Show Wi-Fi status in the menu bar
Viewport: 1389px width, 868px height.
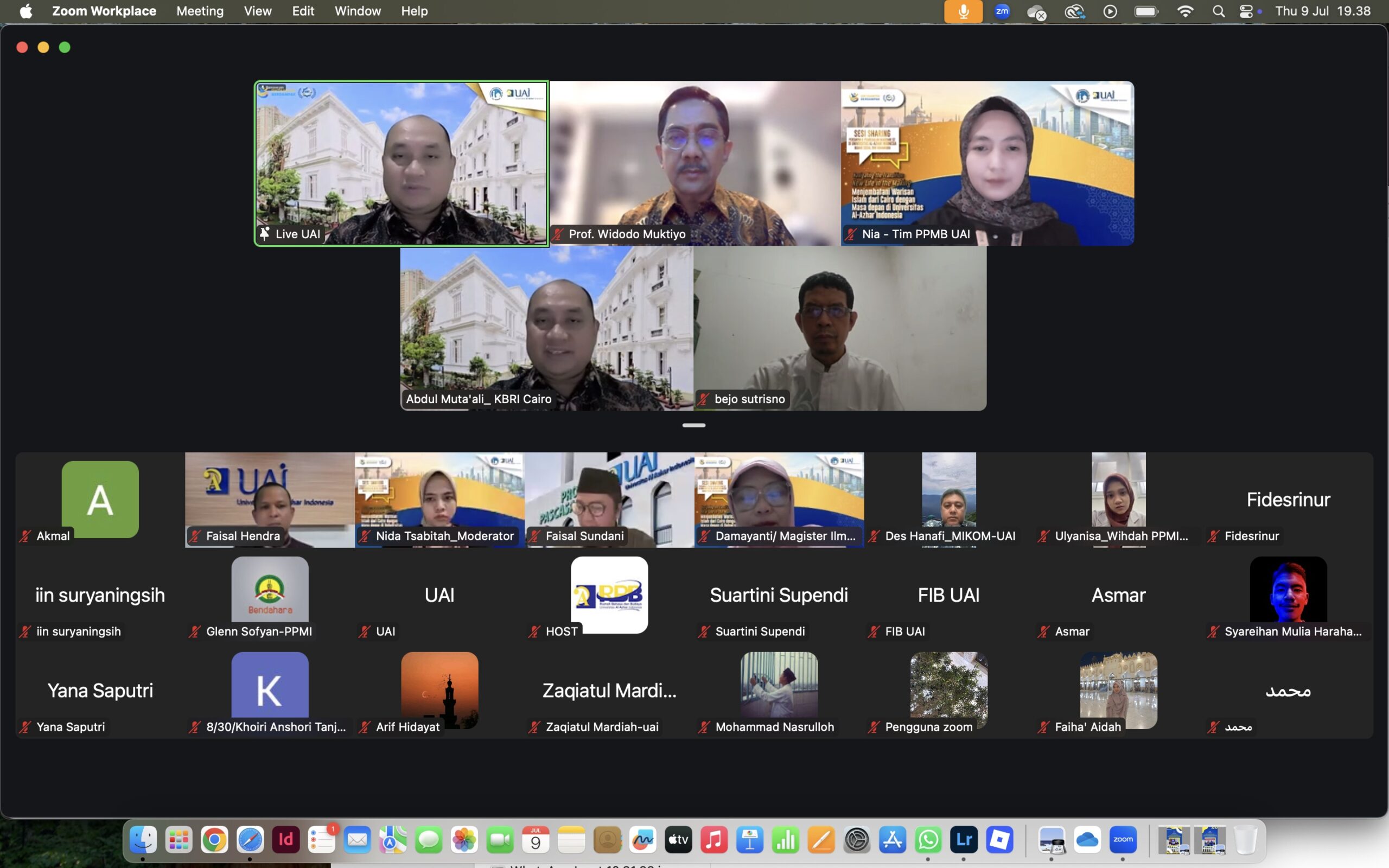pyautogui.click(x=1185, y=11)
